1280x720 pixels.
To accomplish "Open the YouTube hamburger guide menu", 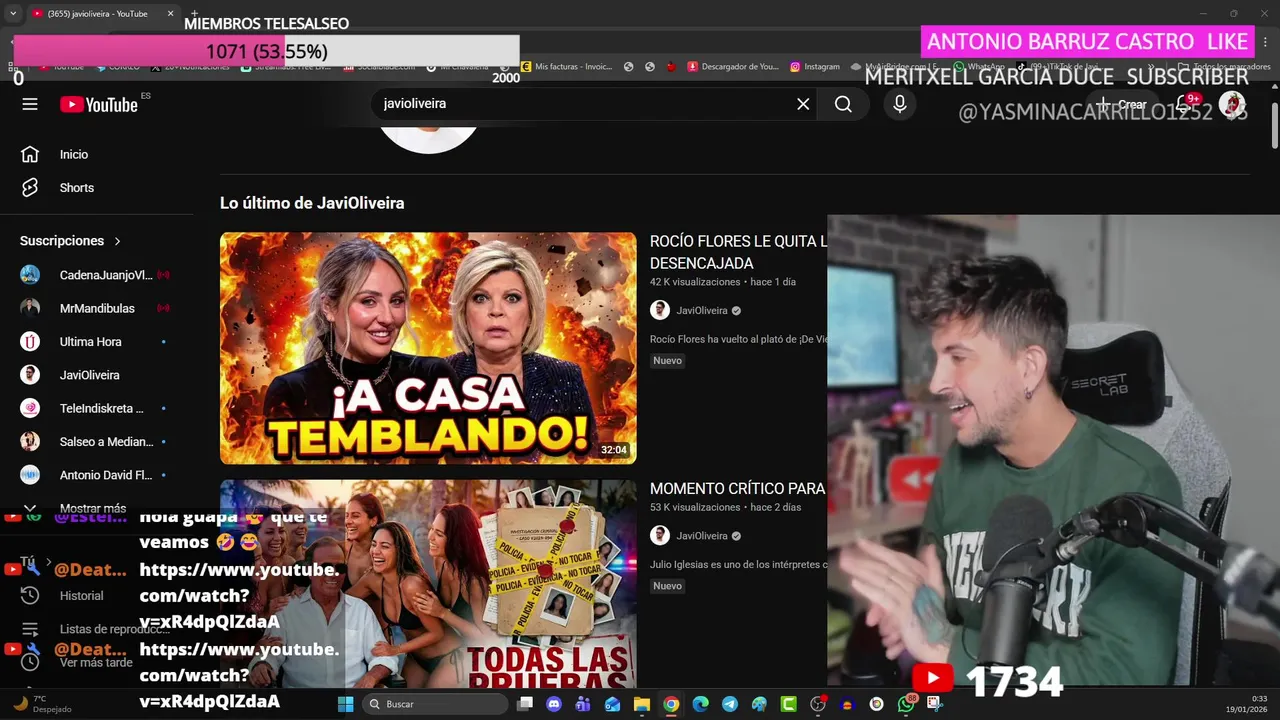I will 30,104.
